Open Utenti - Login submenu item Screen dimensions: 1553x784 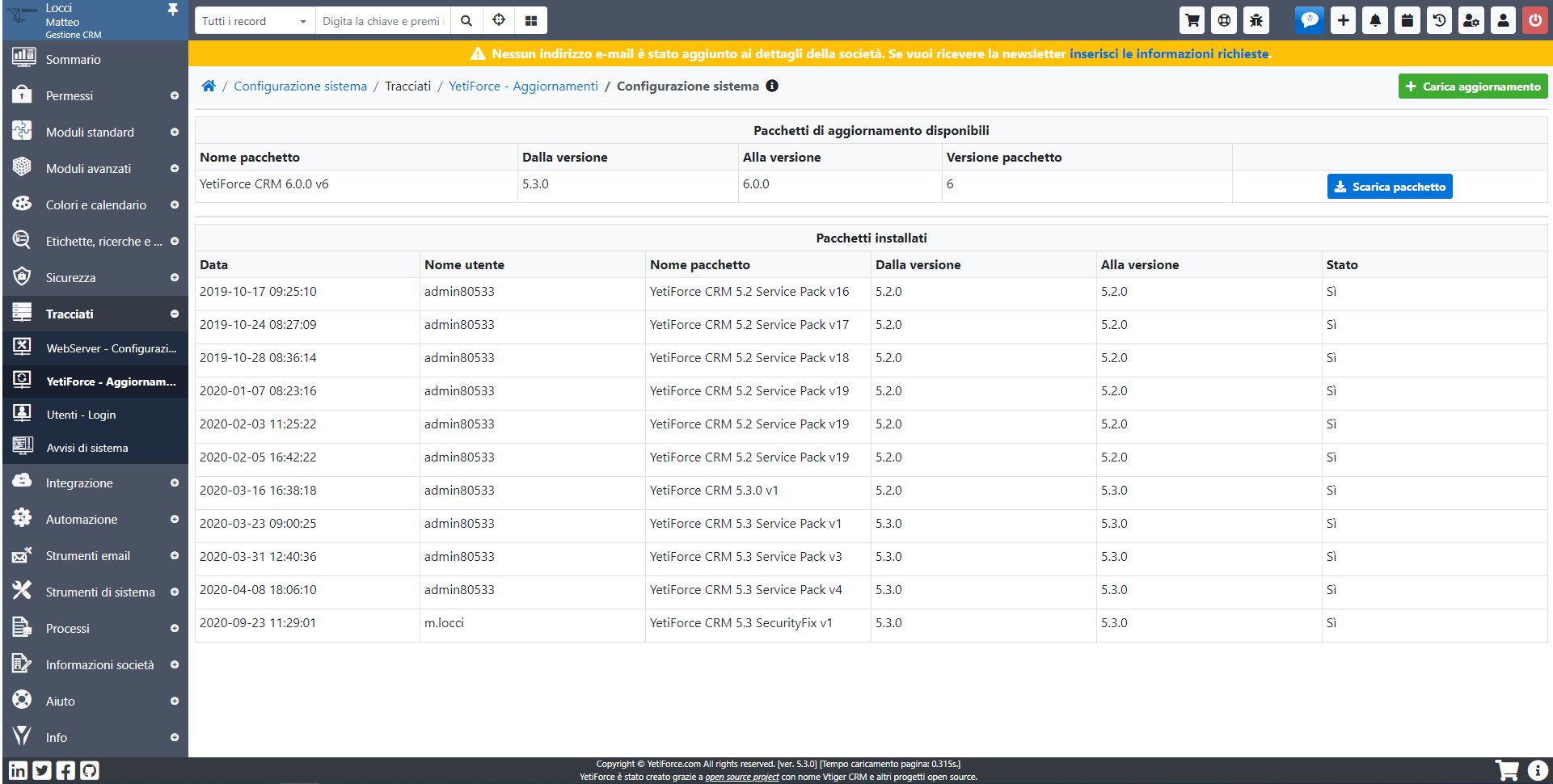point(95,415)
